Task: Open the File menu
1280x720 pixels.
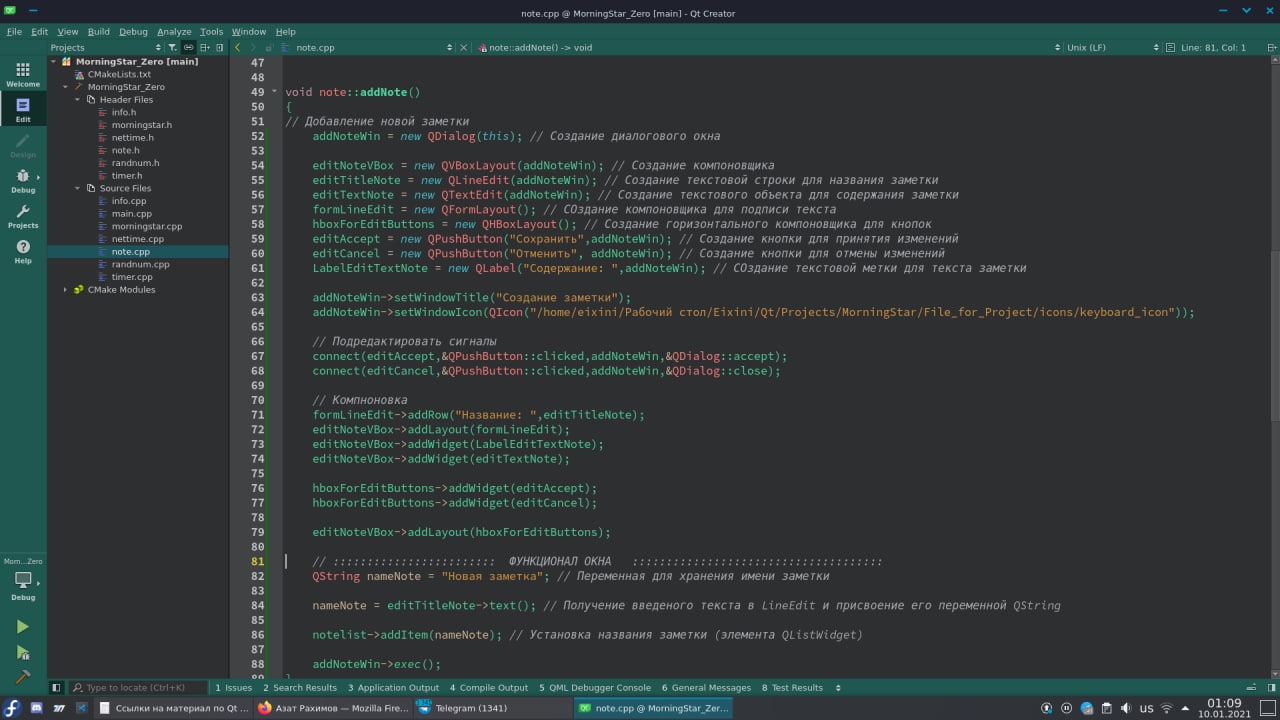Action: coord(14,32)
